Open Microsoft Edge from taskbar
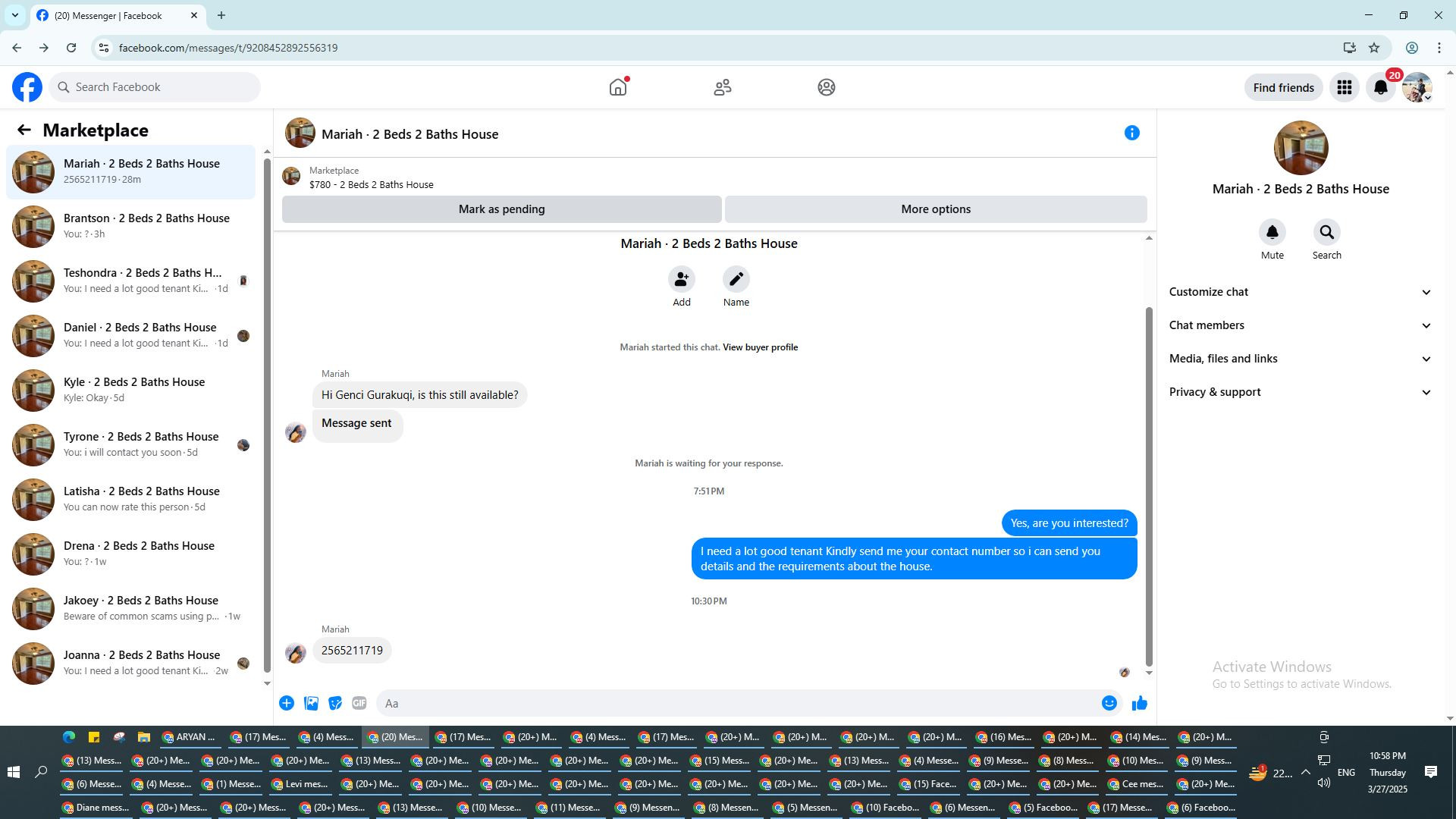 [x=69, y=737]
